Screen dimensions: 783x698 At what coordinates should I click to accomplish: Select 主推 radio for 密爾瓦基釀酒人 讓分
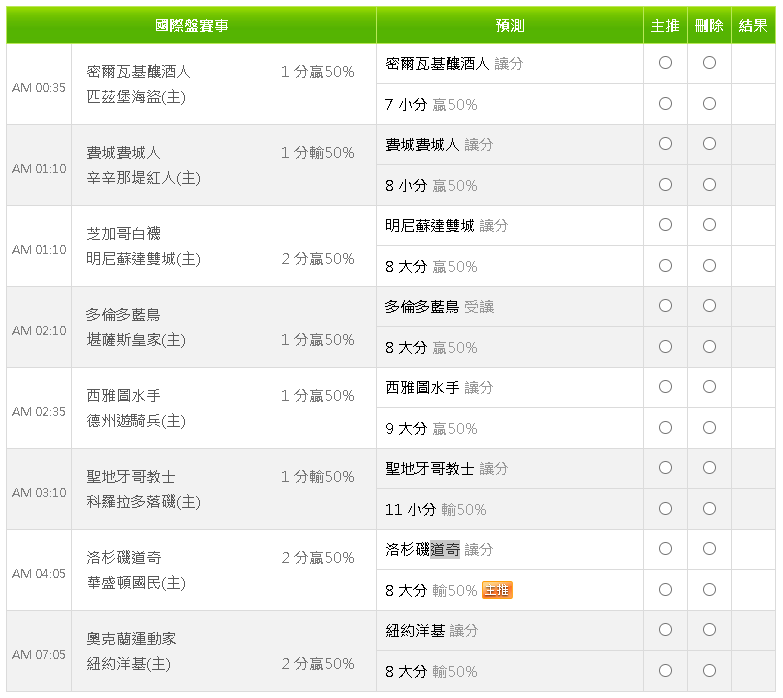click(x=665, y=63)
